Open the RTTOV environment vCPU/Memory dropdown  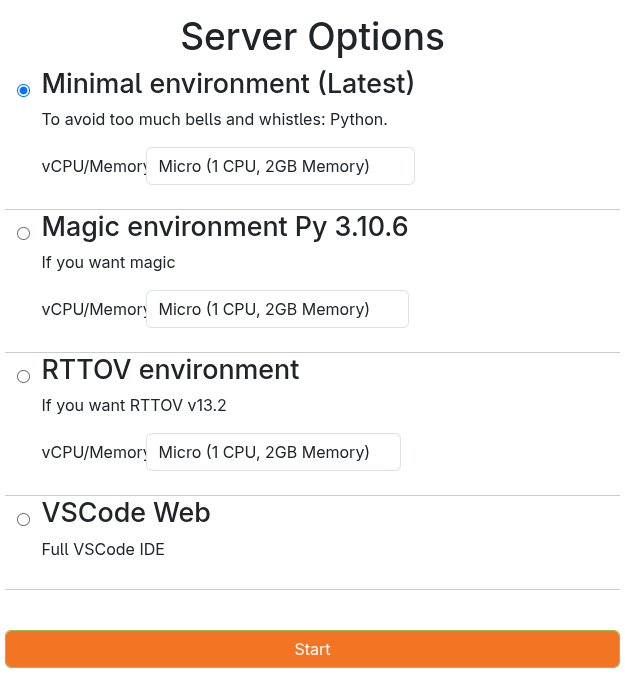[273, 452]
